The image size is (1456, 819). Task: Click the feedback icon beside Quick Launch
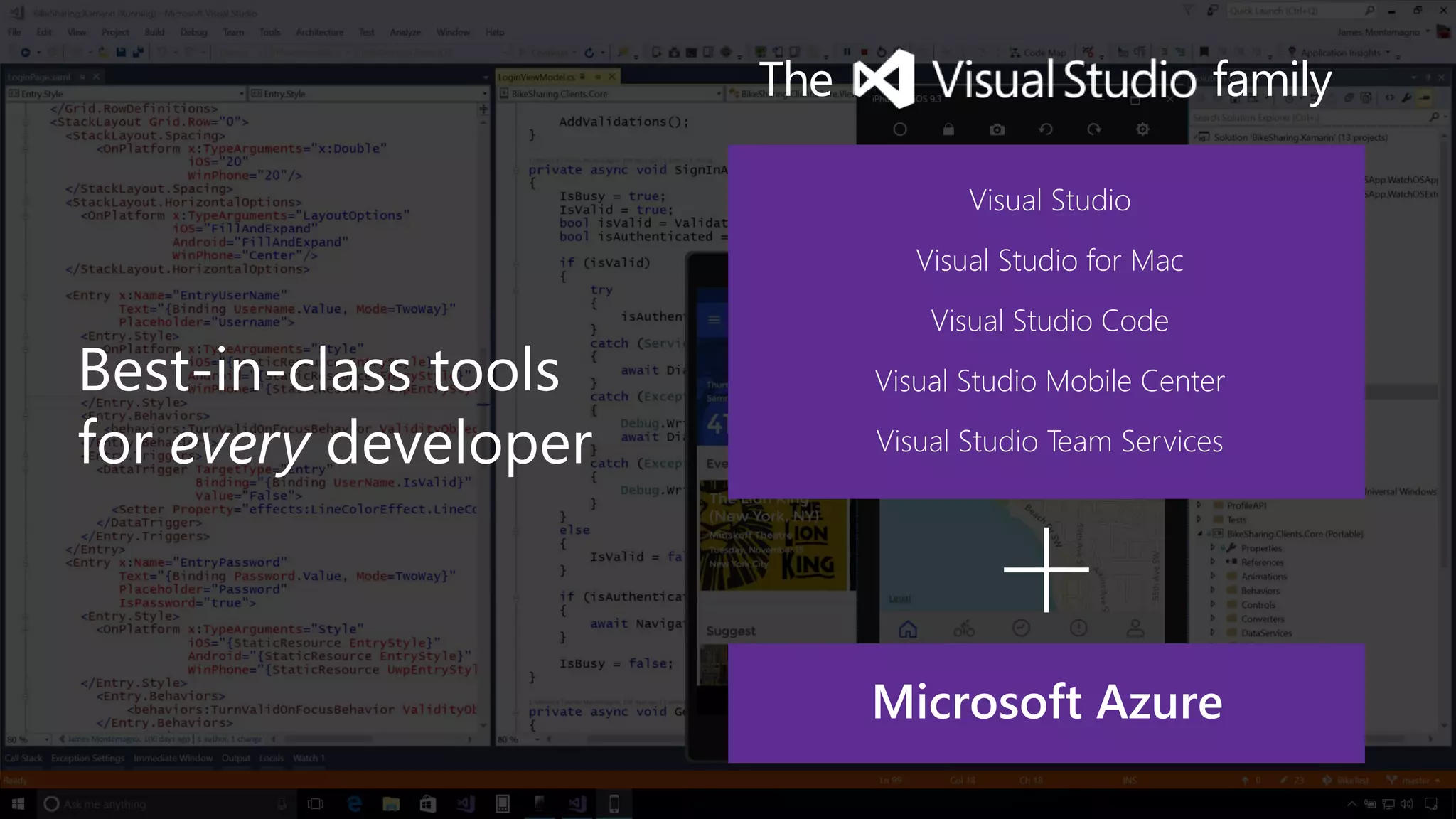(1213, 11)
